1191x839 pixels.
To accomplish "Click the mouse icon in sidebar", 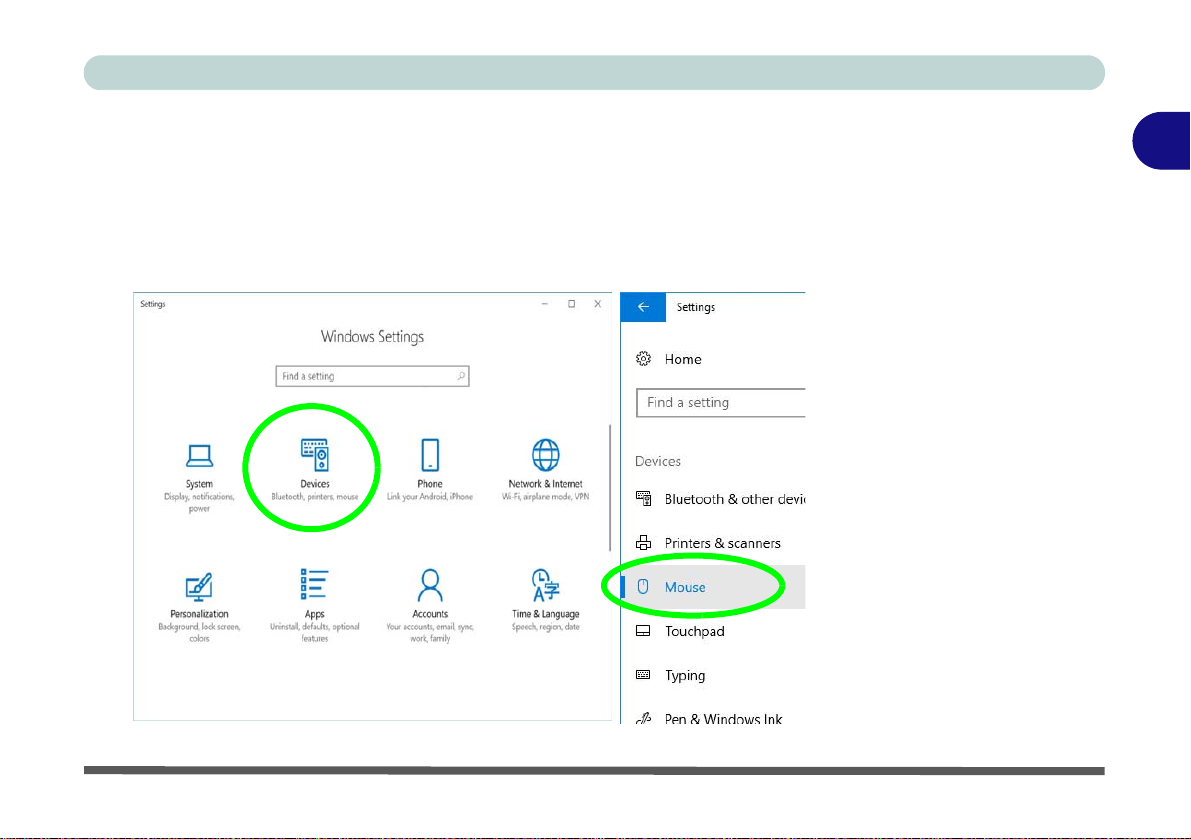I will (643, 587).
